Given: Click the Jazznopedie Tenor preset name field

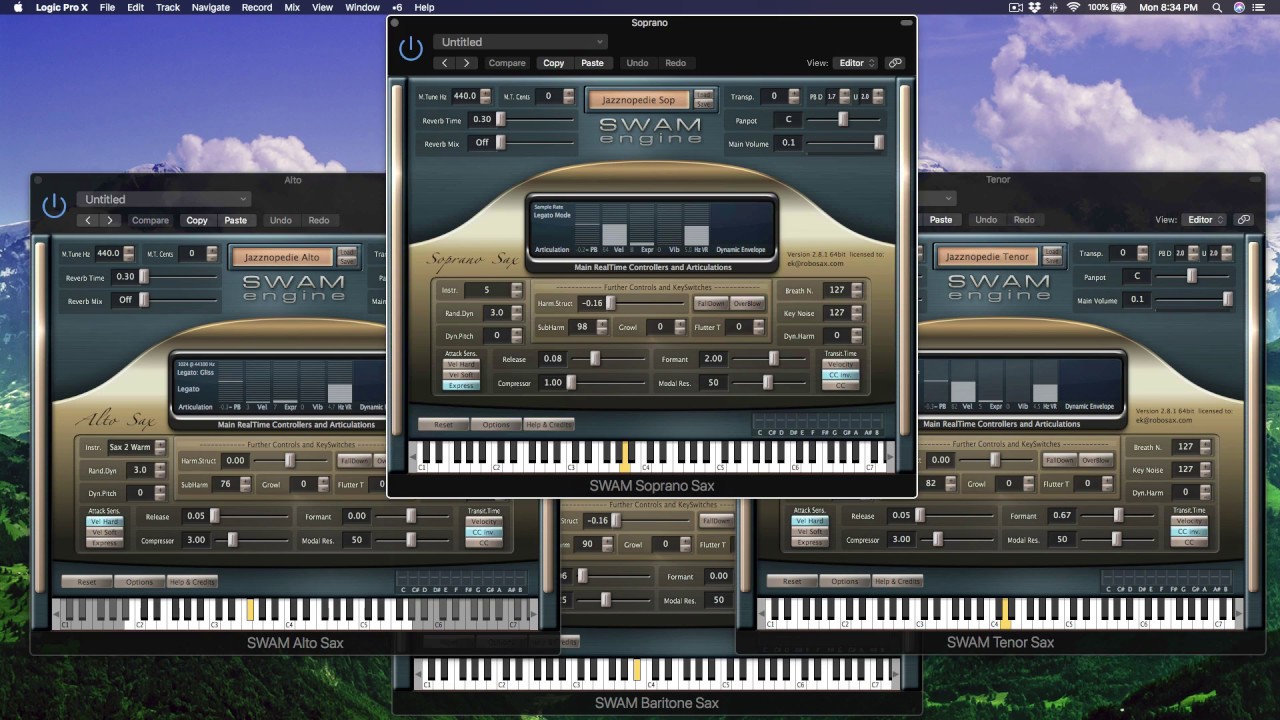Looking at the screenshot, I should point(988,257).
